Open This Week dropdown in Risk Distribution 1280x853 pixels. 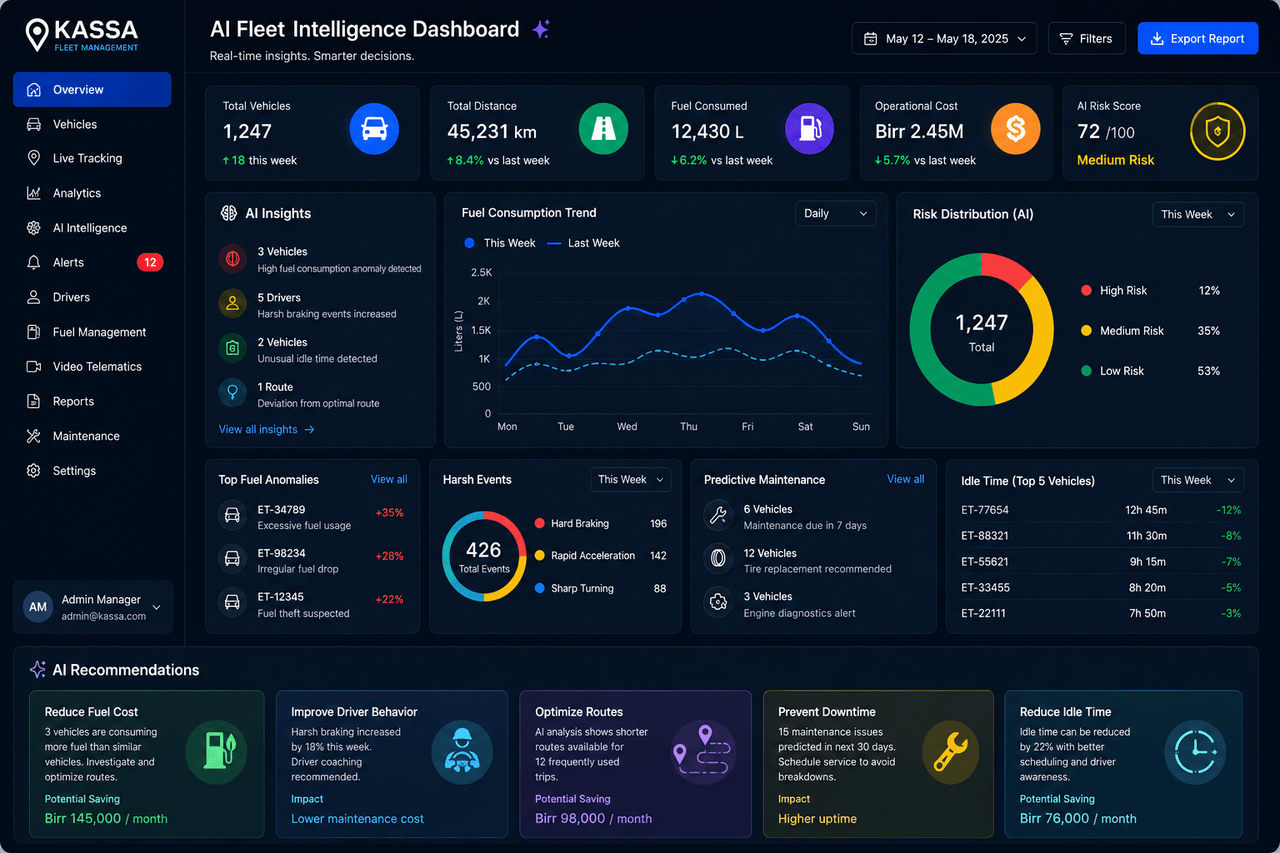pyautogui.click(x=1198, y=214)
